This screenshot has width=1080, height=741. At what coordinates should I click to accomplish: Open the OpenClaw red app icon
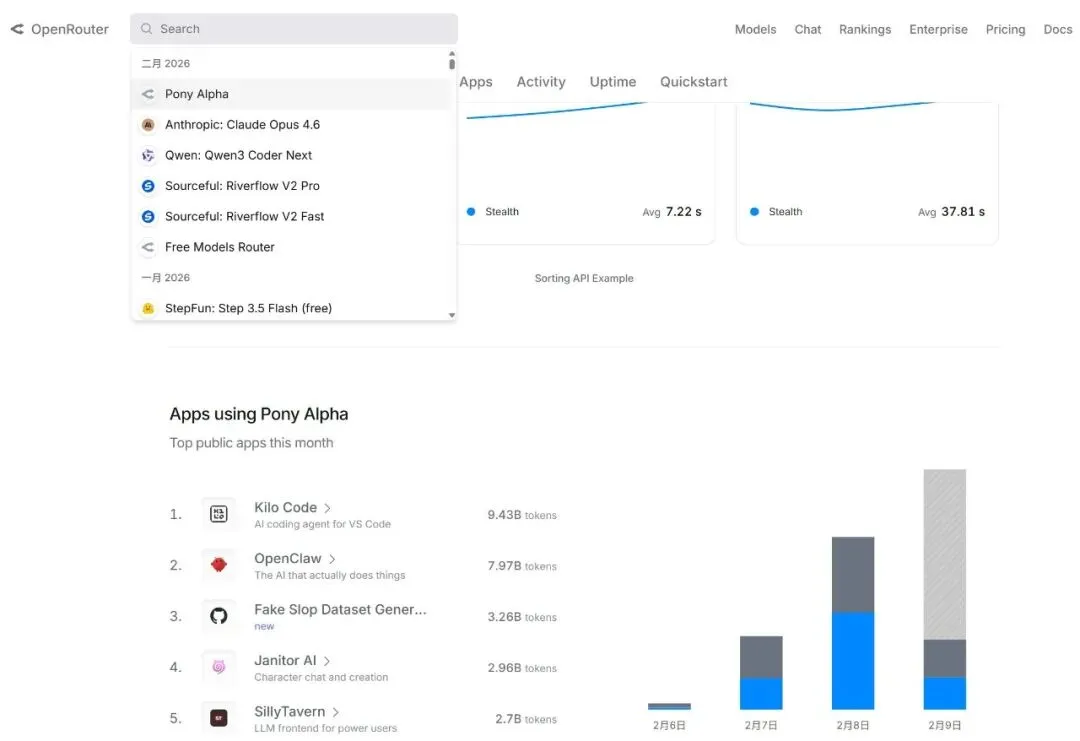pyautogui.click(x=218, y=565)
